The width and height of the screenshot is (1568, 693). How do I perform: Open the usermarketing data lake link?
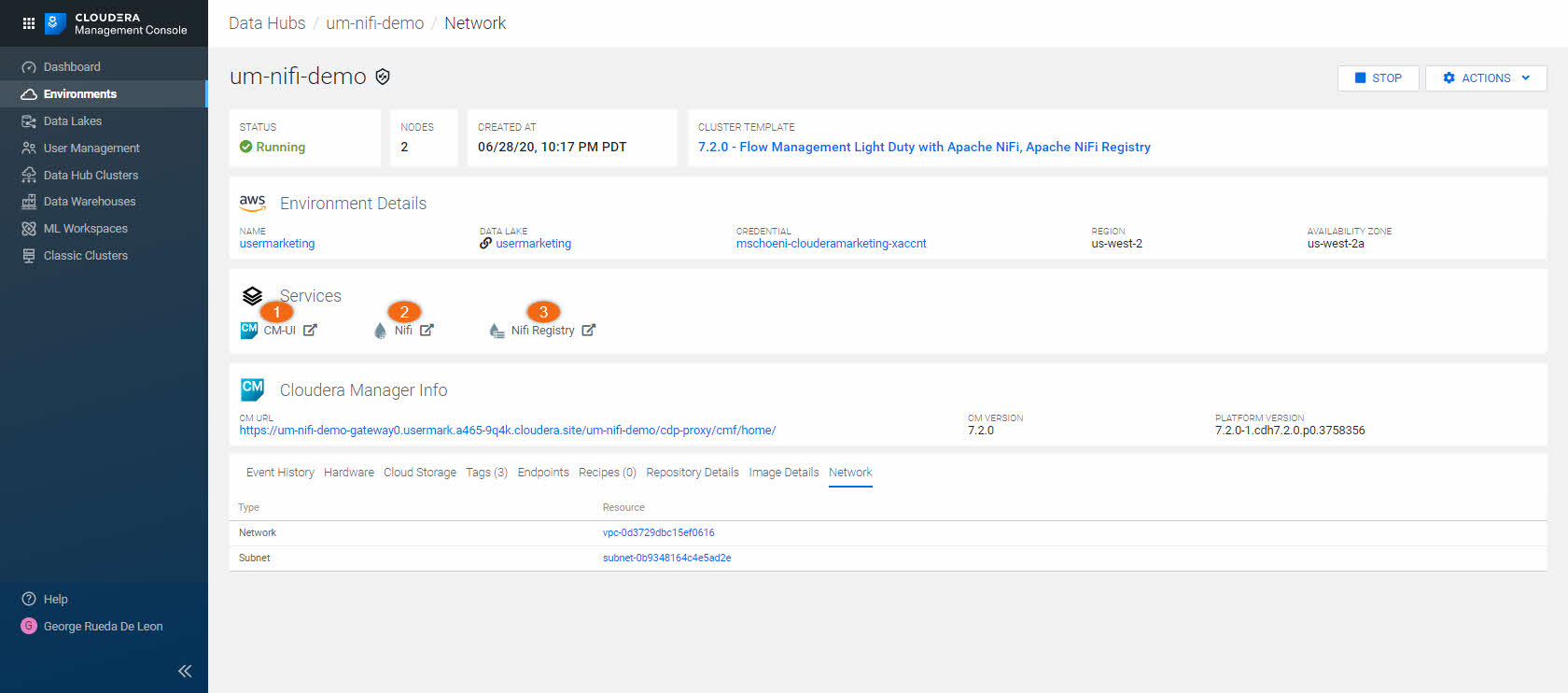point(534,244)
